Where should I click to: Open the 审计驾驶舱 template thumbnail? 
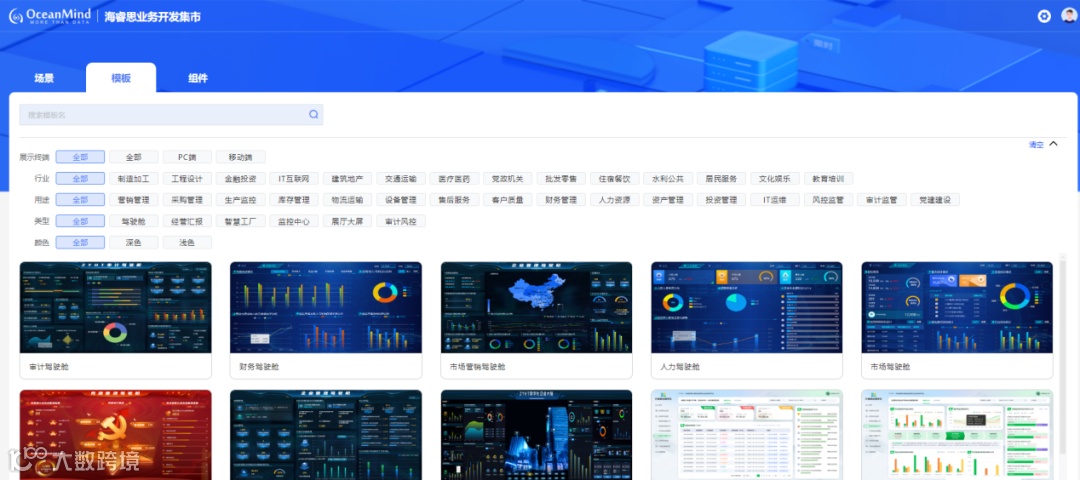(x=116, y=307)
